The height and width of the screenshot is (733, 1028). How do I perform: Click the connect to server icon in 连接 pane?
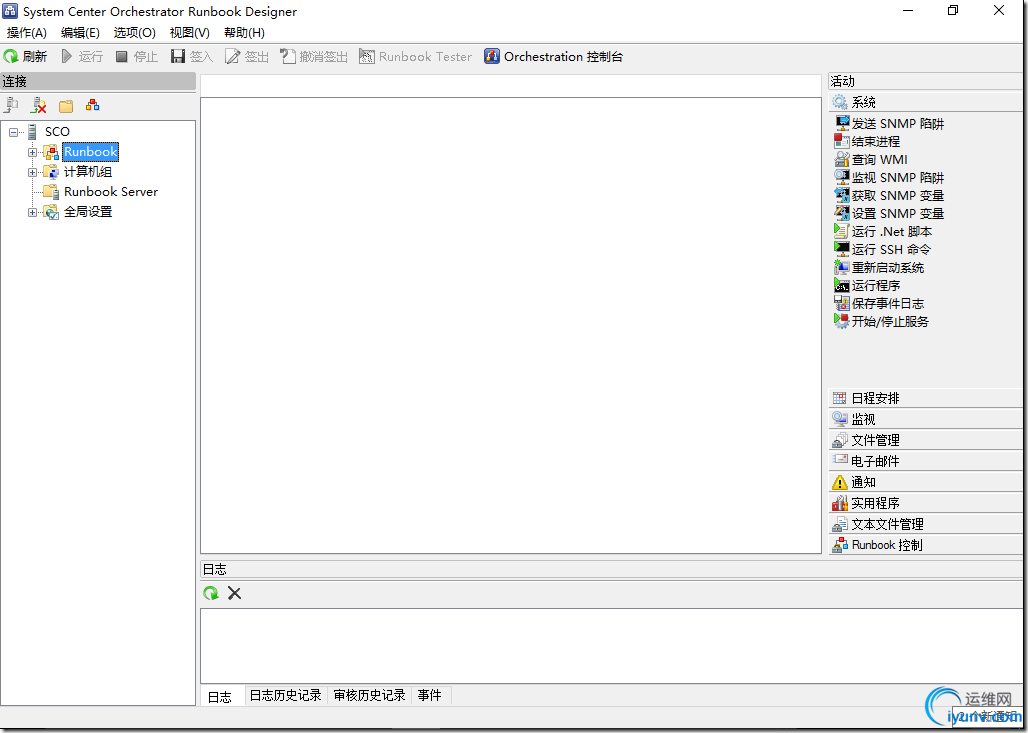click(x=11, y=106)
